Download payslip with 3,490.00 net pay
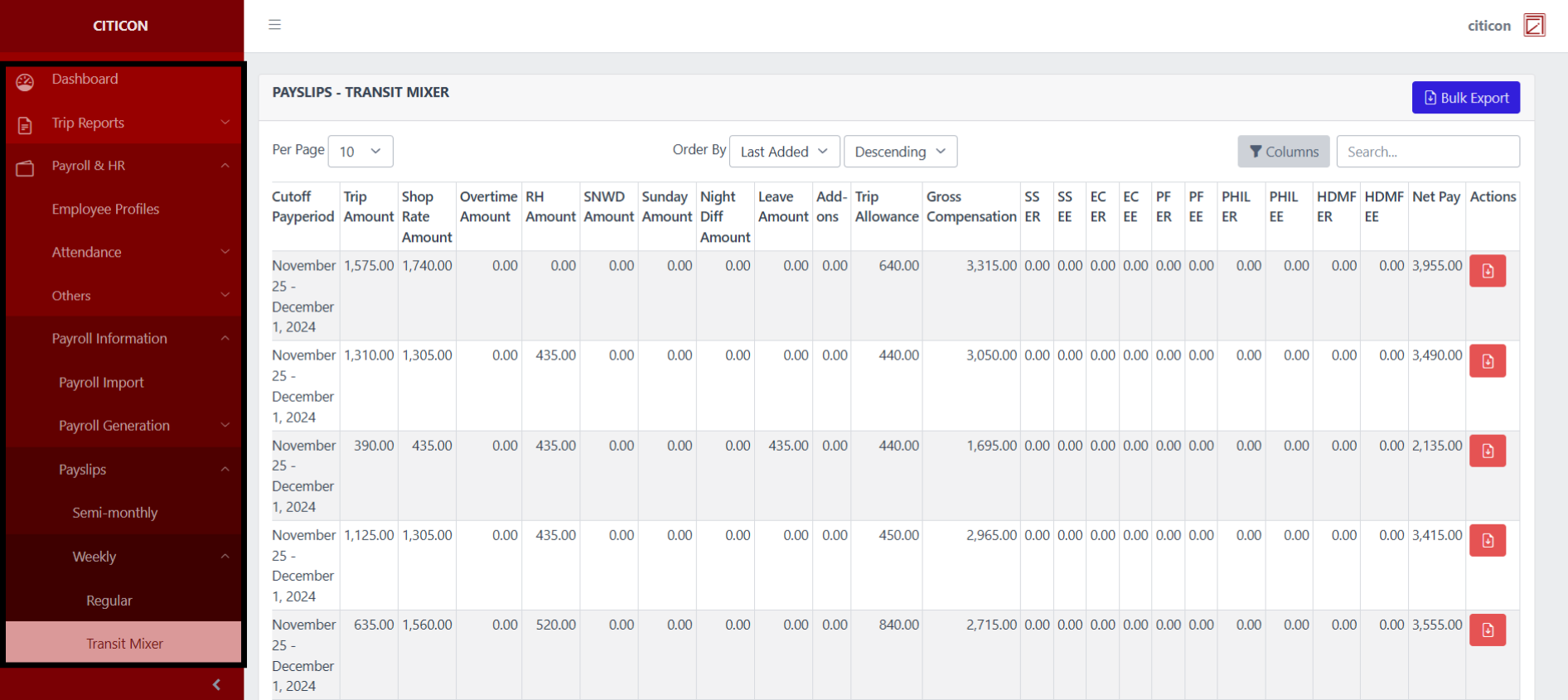 1487,361
